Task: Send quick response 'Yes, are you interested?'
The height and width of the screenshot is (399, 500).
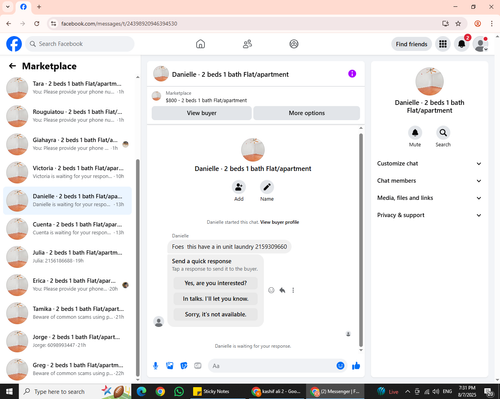Action: 216,283
